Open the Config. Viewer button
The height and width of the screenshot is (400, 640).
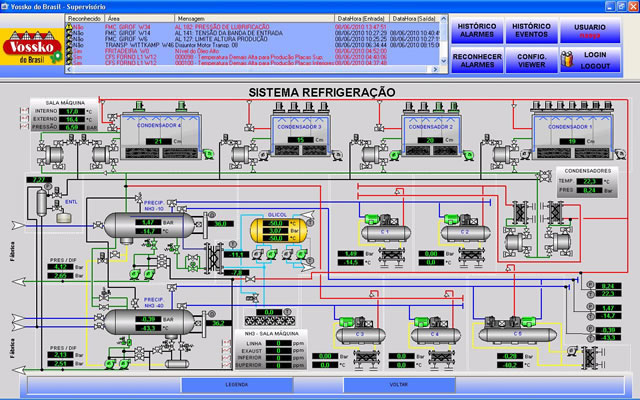531,60
